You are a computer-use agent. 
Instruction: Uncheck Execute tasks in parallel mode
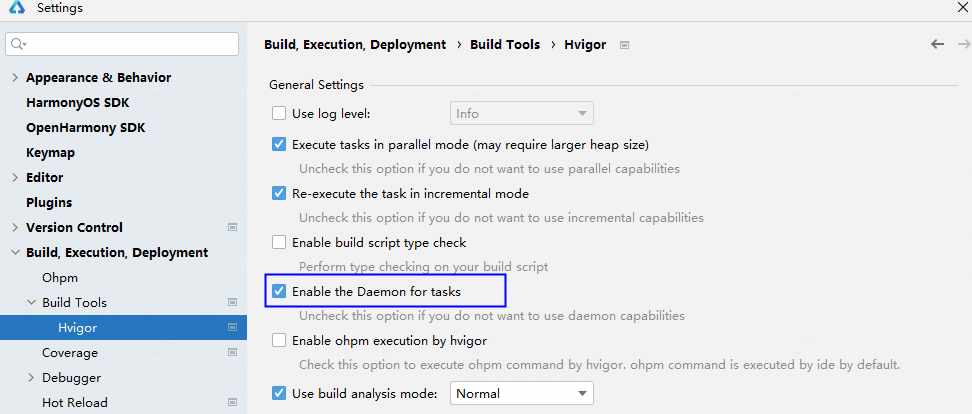click(279, 145)
